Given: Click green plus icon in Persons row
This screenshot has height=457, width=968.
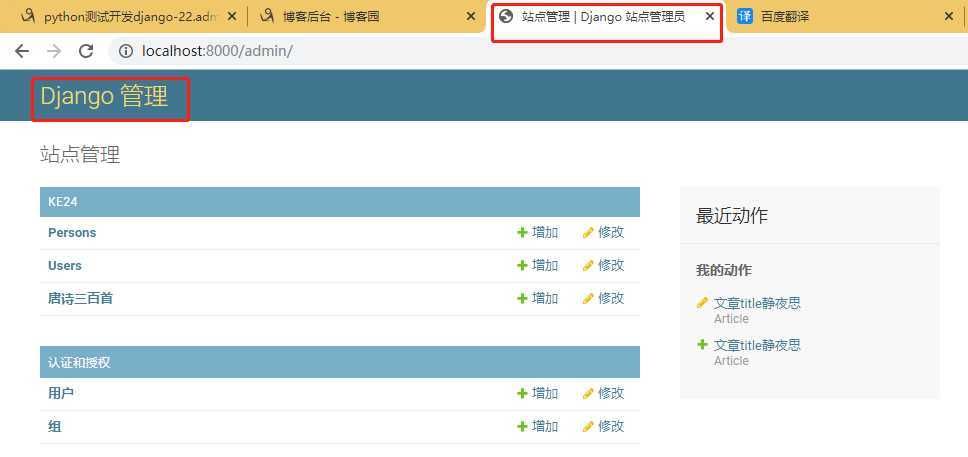Looking at the screenshot, I should coord(522,232).
